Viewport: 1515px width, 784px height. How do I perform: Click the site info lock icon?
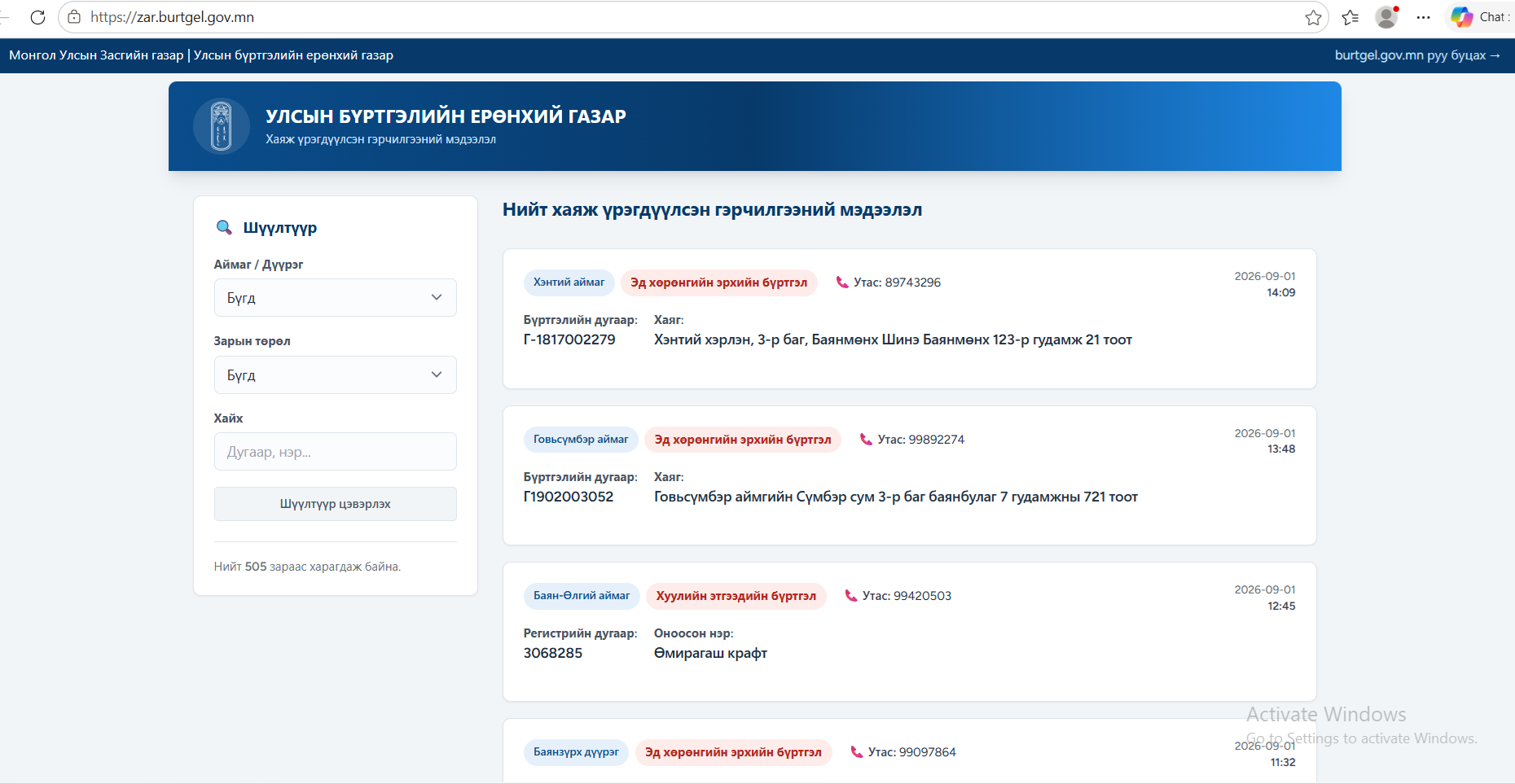tap(74, 17)
